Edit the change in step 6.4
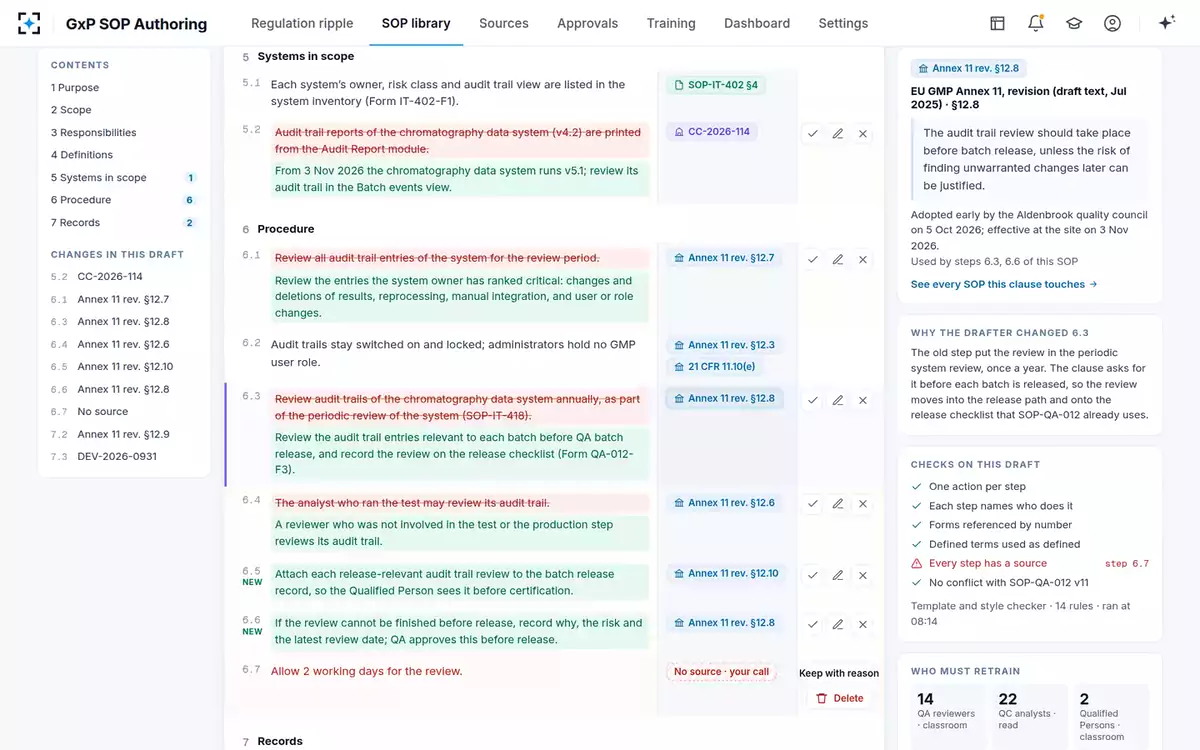The height and width of the screenshot is (750, 1200). 838,504
